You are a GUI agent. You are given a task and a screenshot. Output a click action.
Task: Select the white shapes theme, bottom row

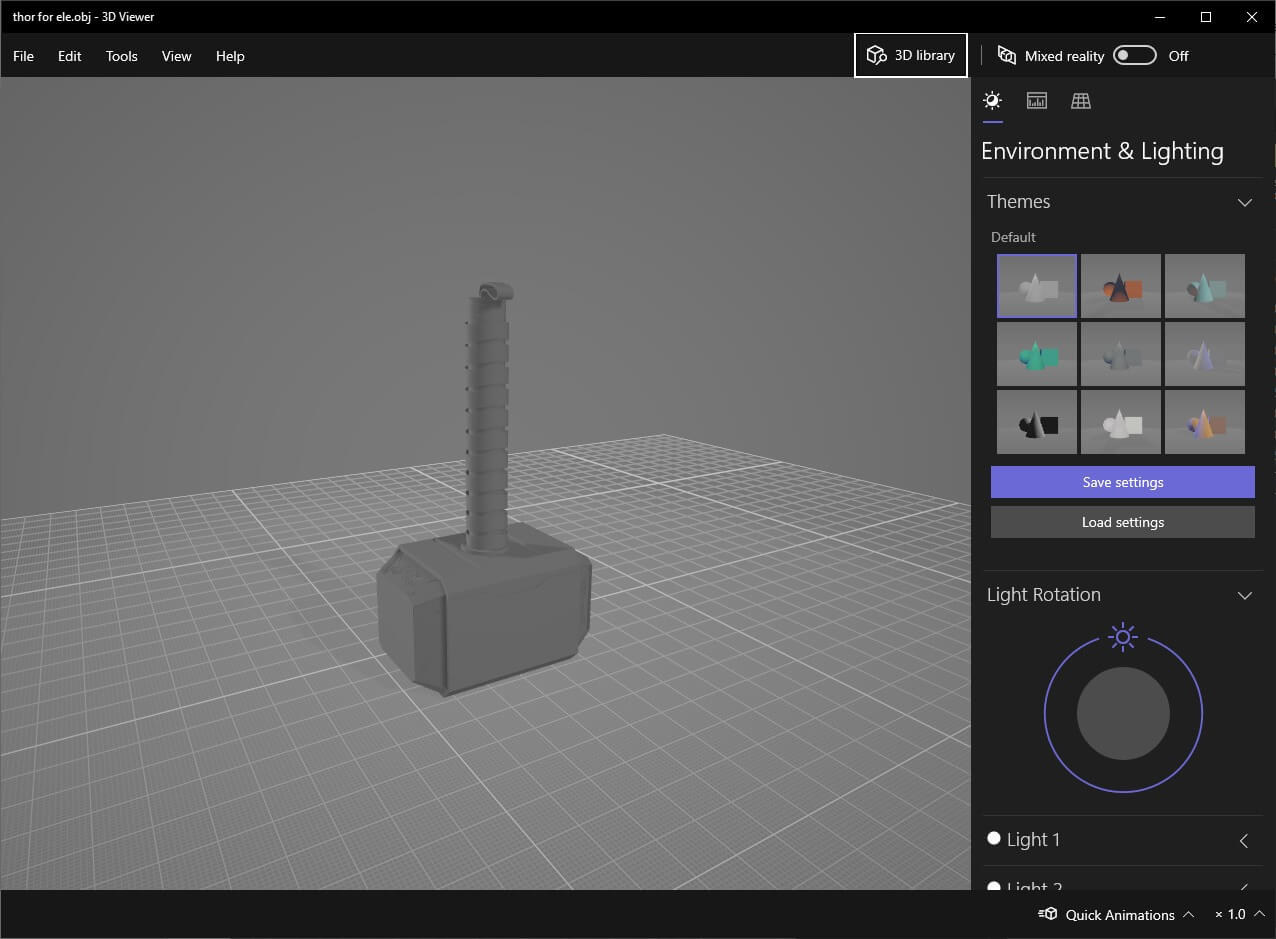point(1121,422)
